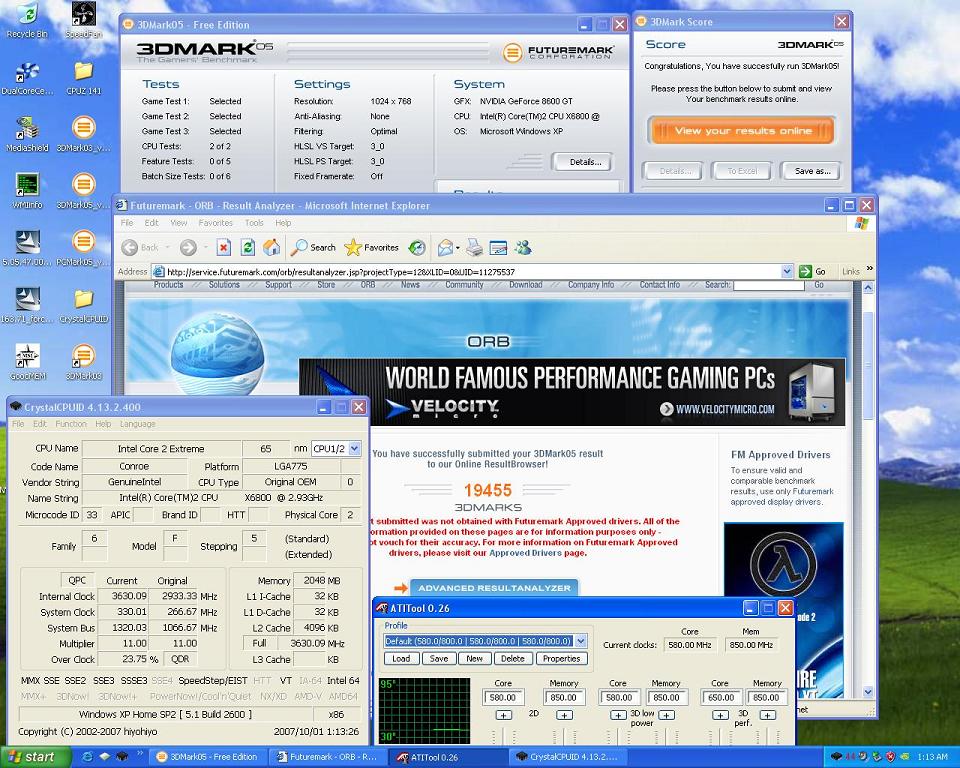Click the plus button under 2D Memory clock
The height and width of the screenshot is (768, 960).
564,715
